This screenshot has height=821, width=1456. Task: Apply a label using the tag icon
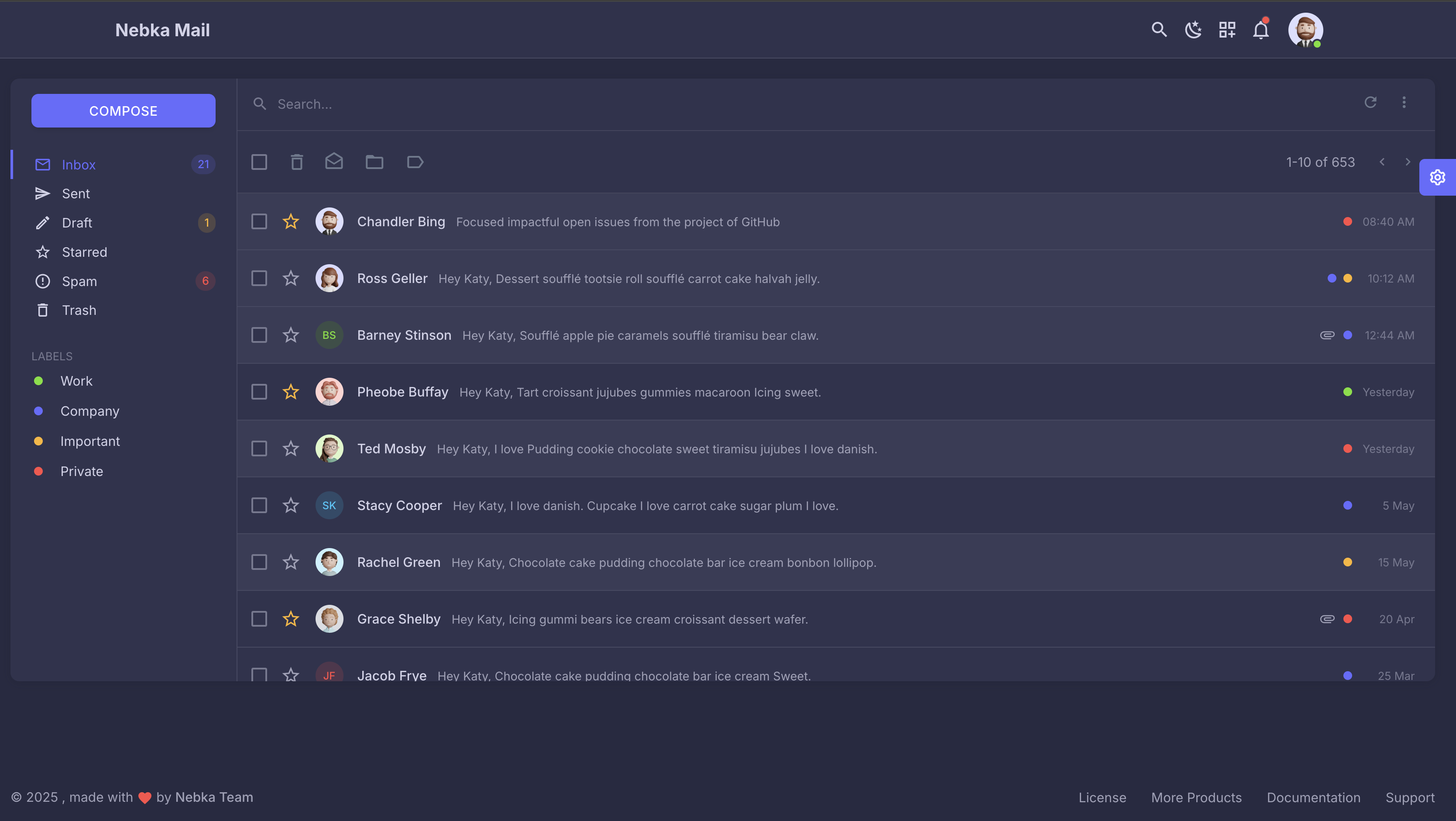pyautogui.click(x=415, y=162)
